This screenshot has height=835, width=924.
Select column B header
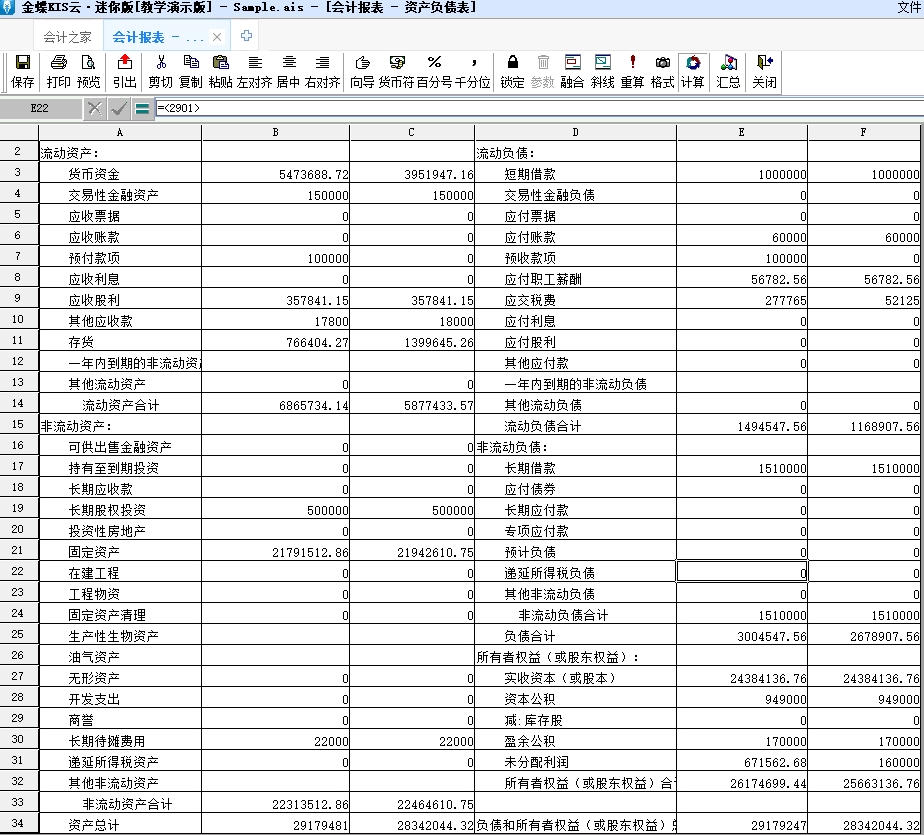point(275,133)
